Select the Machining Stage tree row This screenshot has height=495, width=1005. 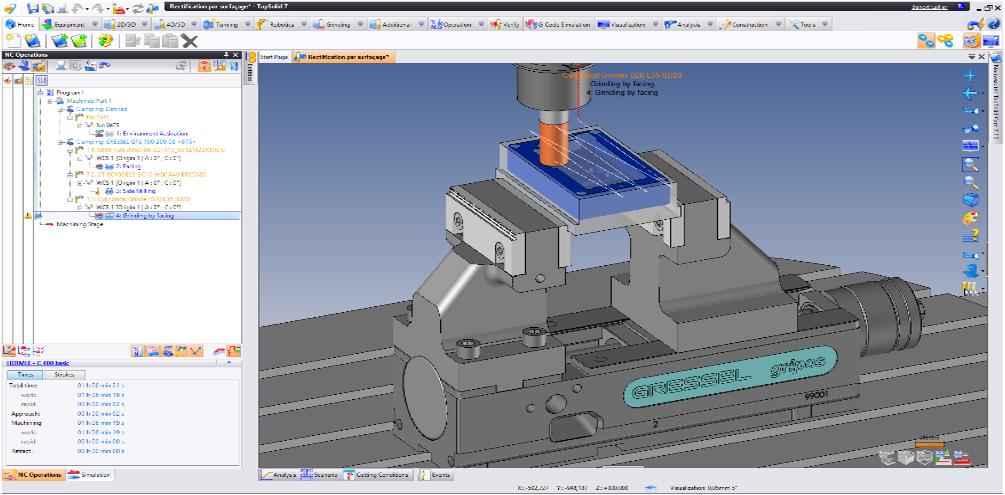79,224
